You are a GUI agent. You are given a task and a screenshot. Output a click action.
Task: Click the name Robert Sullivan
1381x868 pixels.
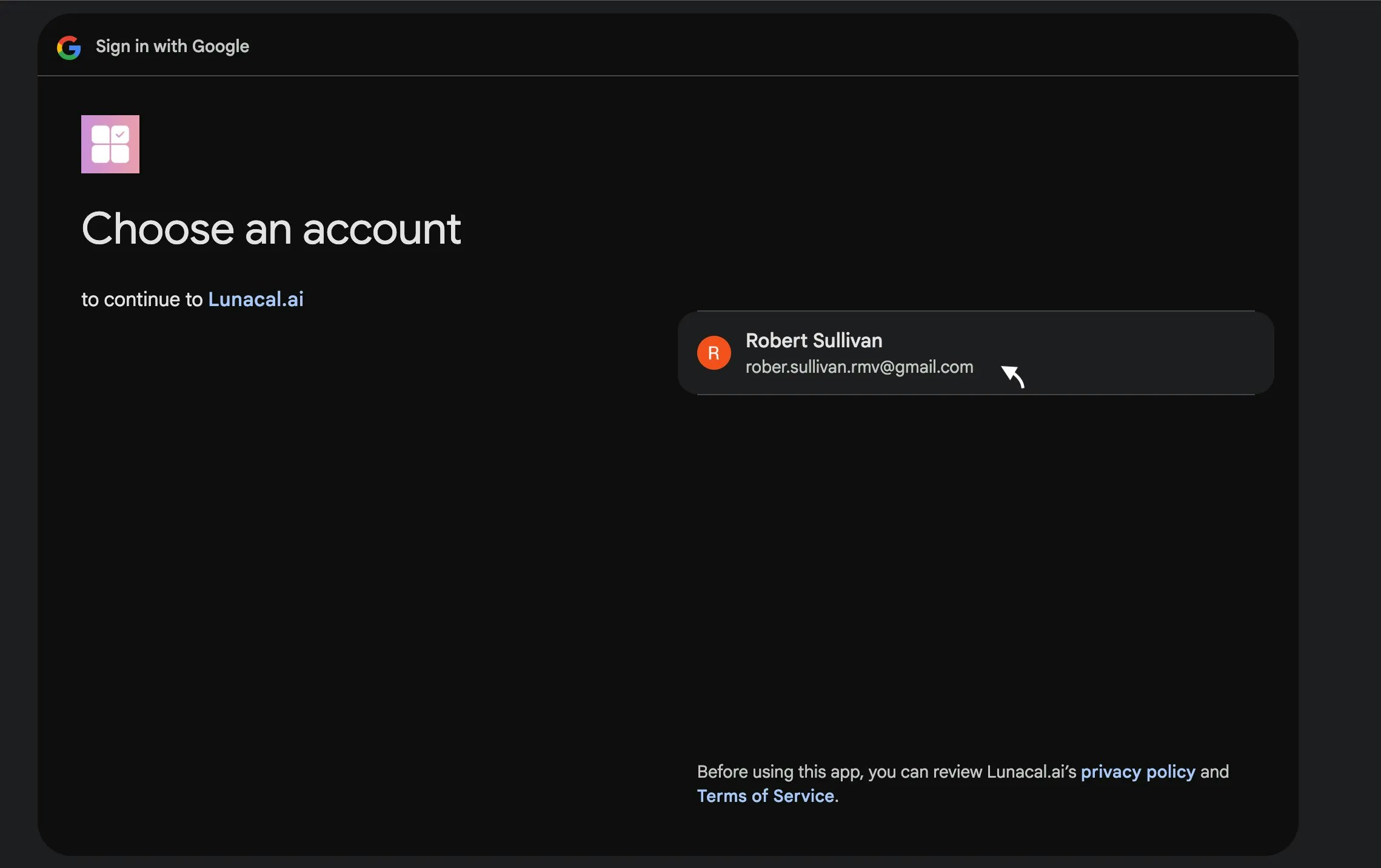pos(814,341)
